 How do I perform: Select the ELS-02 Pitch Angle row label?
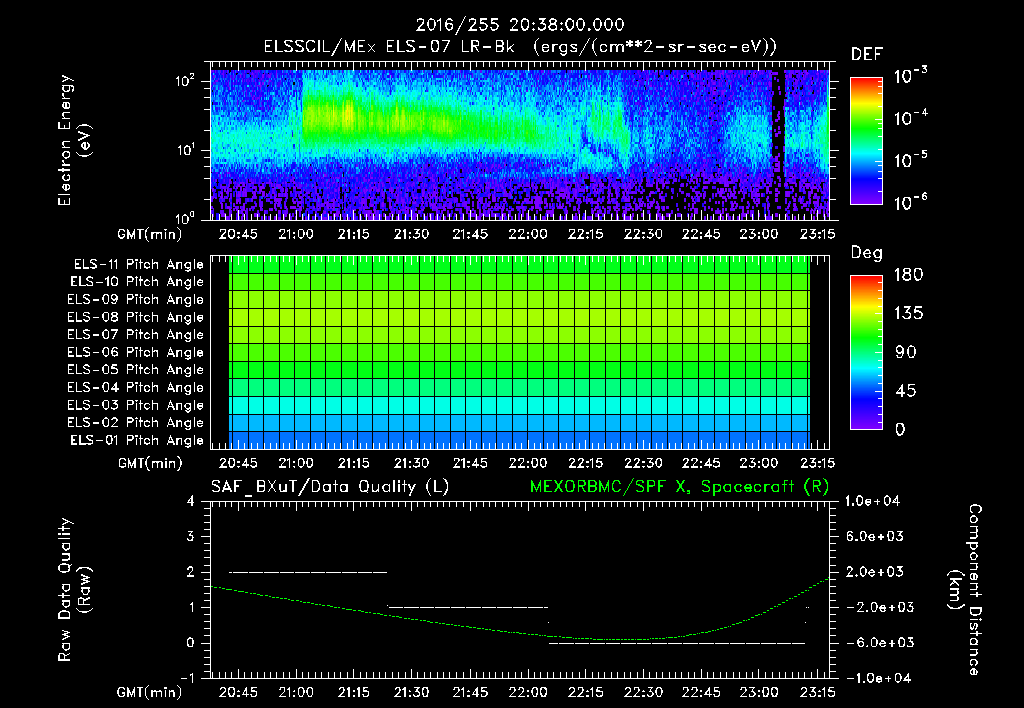pyautogui.click(x=136, y=423)
